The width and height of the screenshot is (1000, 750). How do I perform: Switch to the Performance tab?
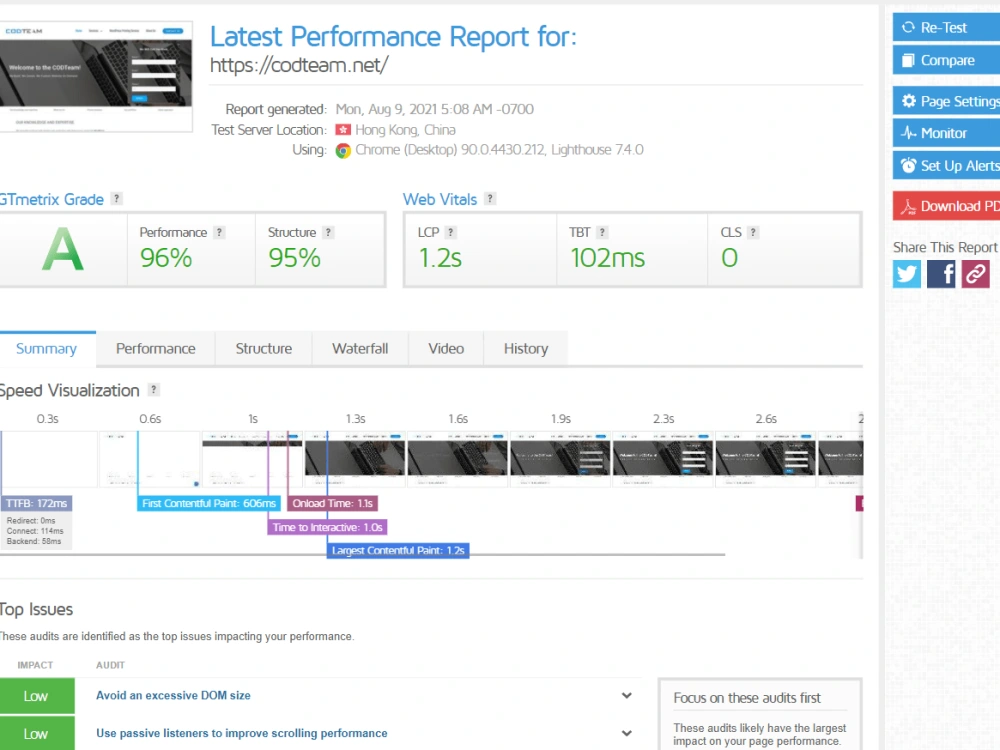tap(156, 349)
